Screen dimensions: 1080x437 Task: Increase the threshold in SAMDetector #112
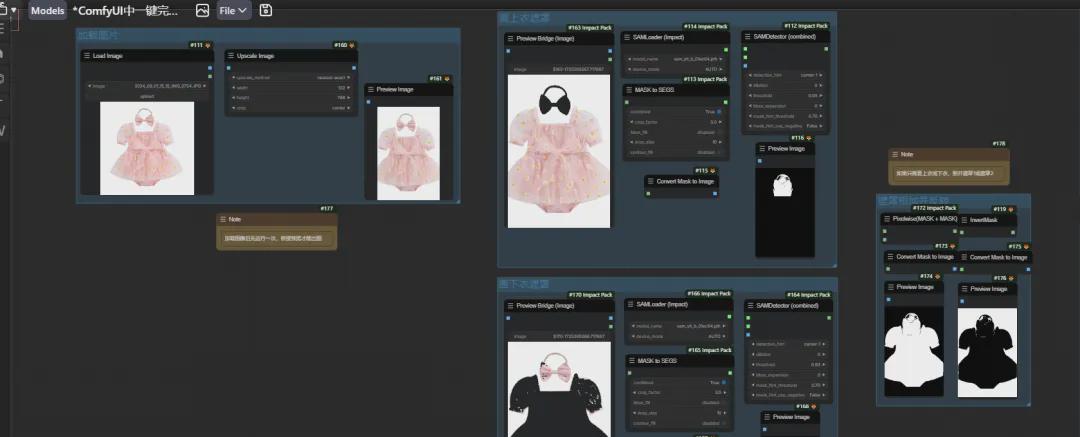pos(822,95)
